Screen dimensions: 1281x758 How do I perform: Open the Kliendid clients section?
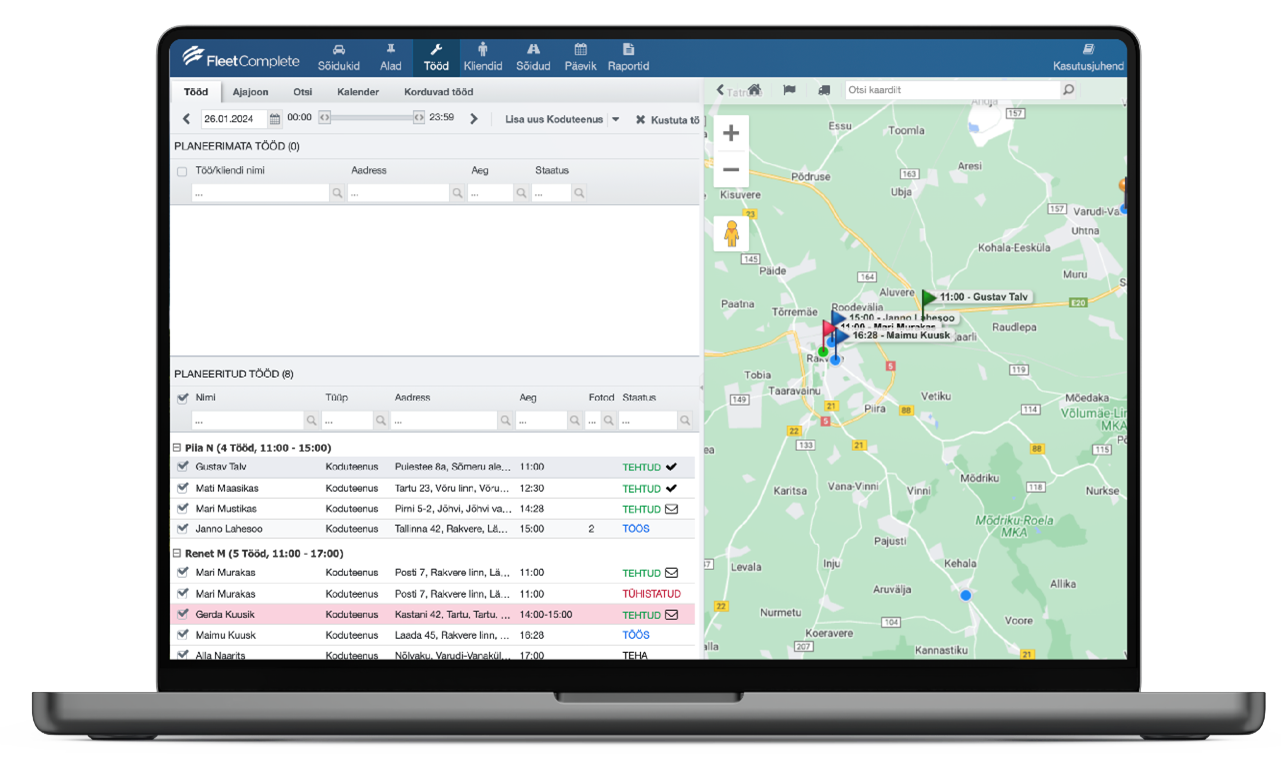point(483,57)
